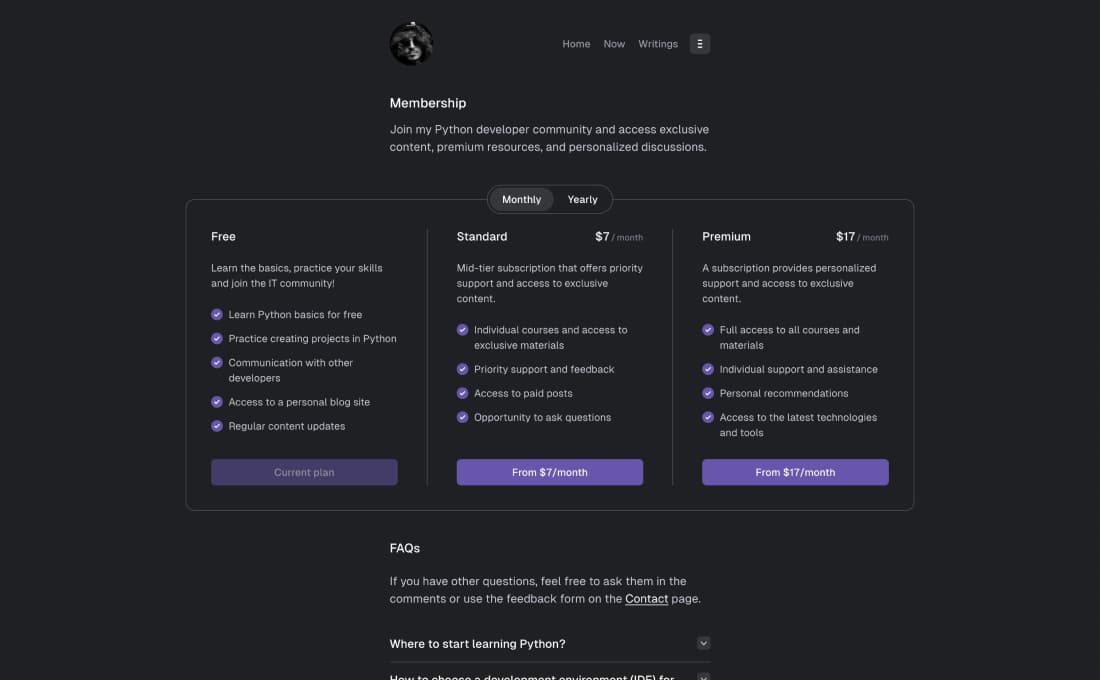Image resolution: width=1100 pixels, height=680 pixels.
Task: Select Monthly billing option
Action: (521, 200)
